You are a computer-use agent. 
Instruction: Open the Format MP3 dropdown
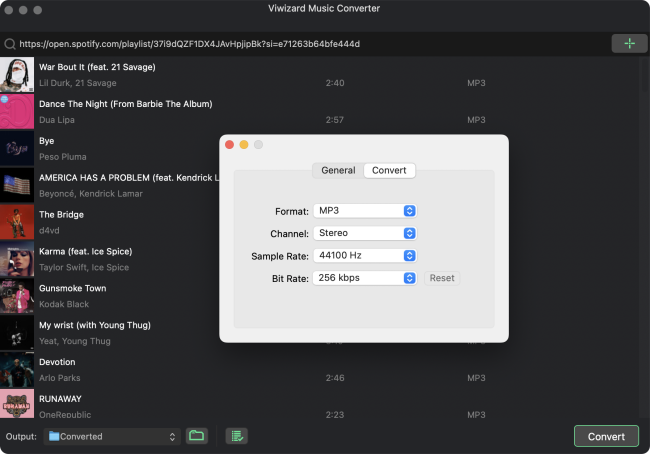point(365,211)
